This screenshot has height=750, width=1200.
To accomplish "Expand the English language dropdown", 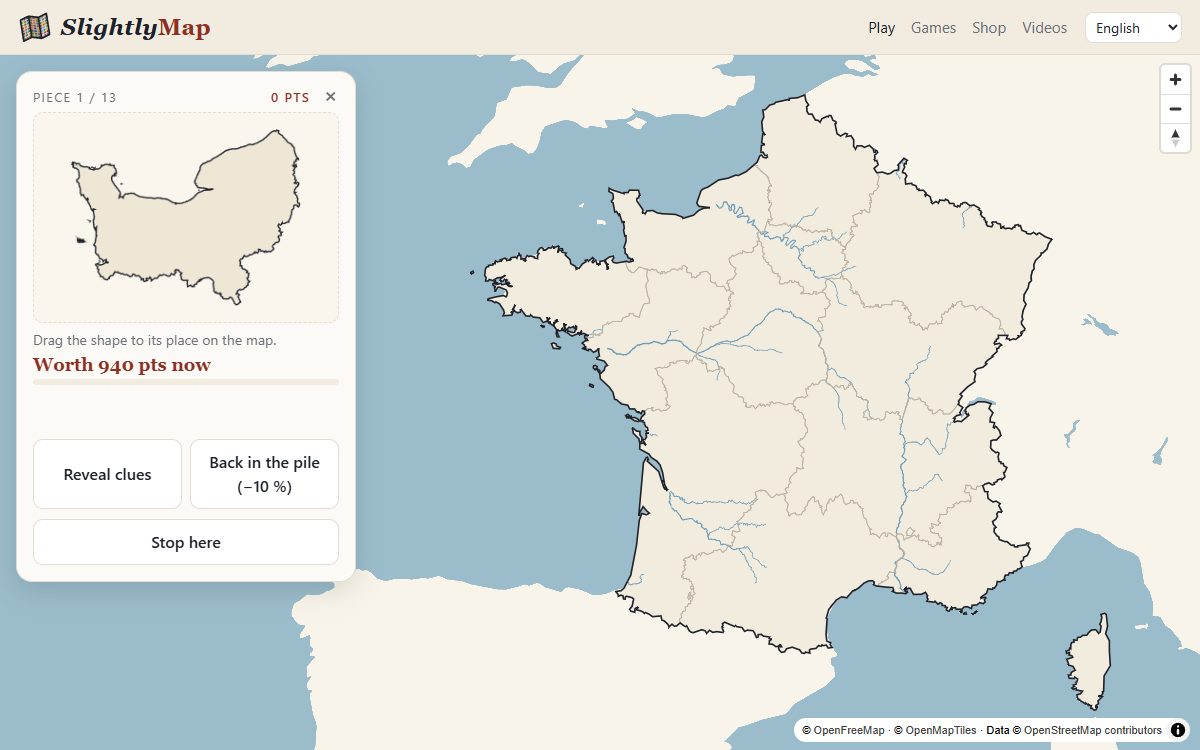I will coord(1133,28).
